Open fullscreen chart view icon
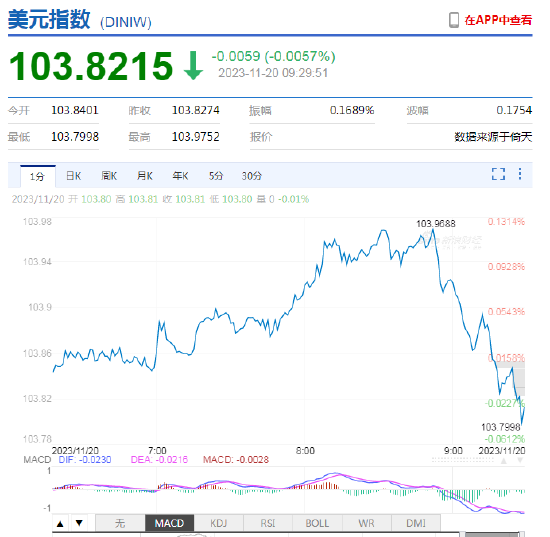 click(498, 174)
